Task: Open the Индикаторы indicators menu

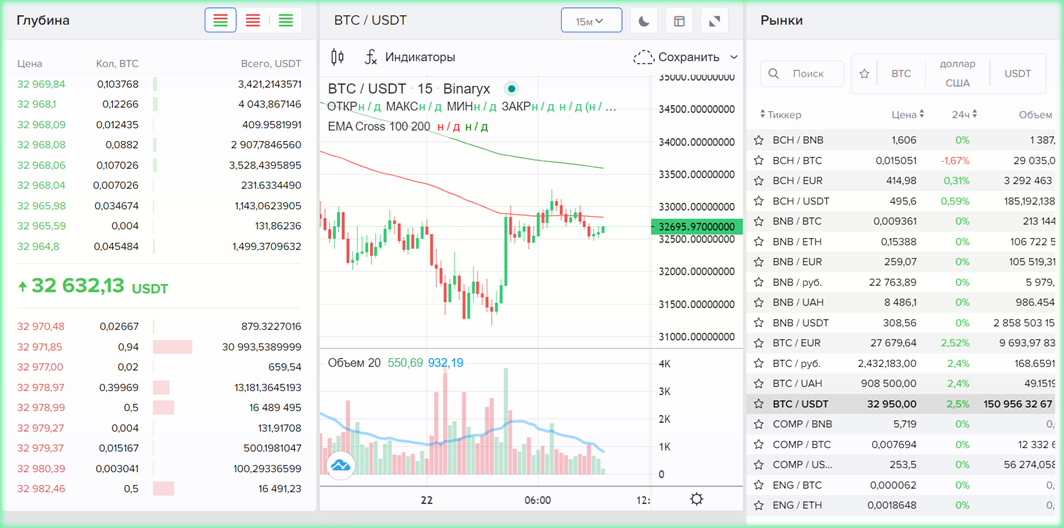Action: point(410,57)
